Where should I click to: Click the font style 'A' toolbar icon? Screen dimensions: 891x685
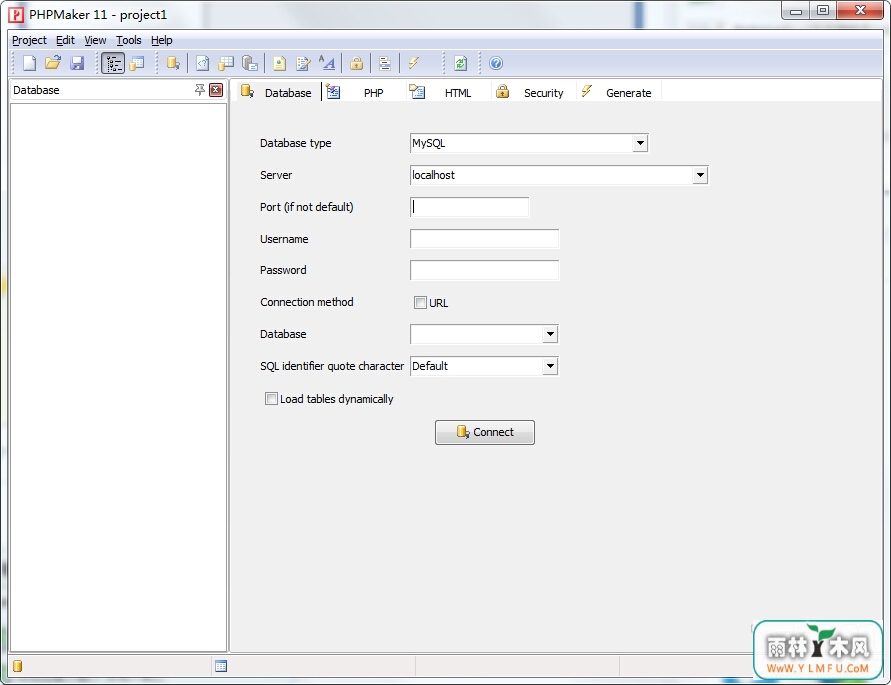click(327, 63)
